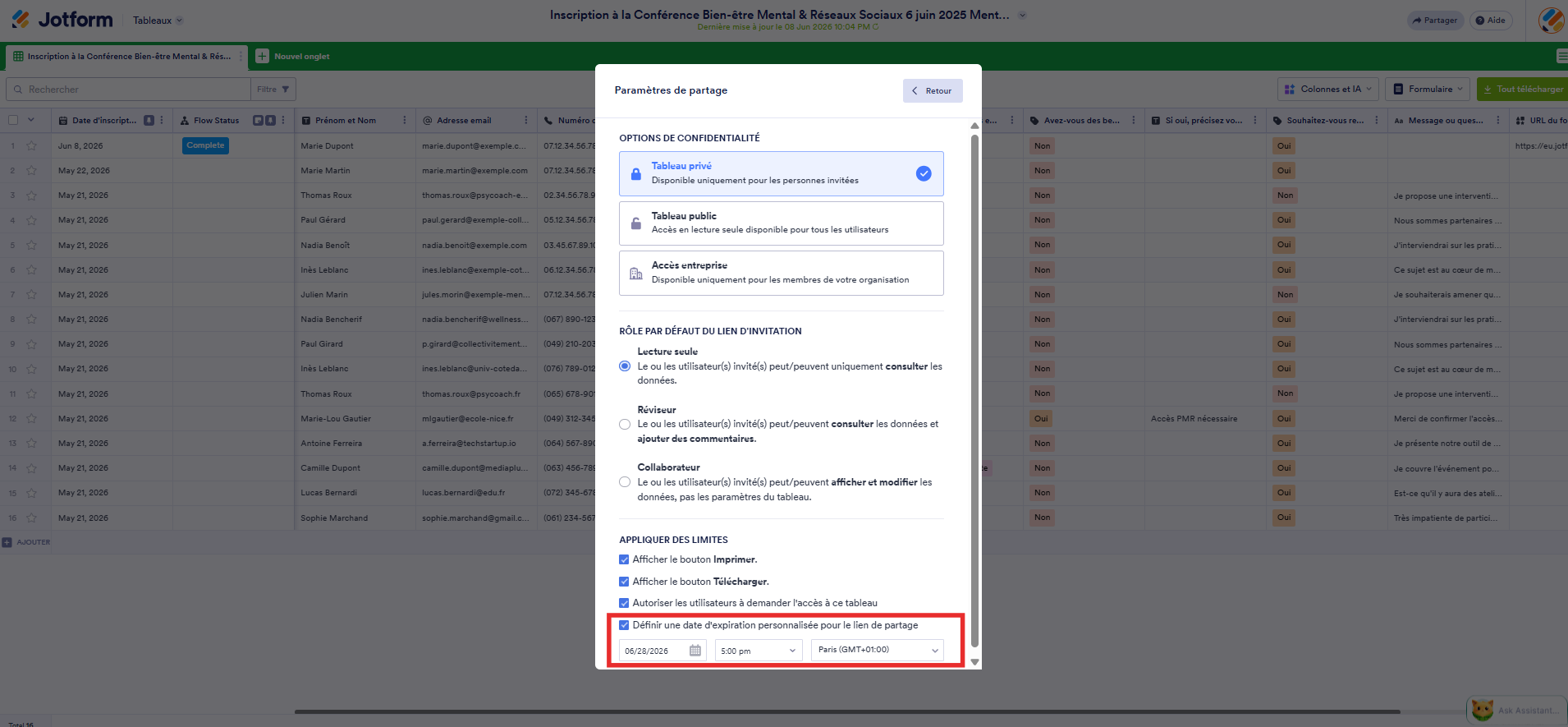
Task: Click the Accès PMR nécessaire cell
Action: click(1205, 419)
